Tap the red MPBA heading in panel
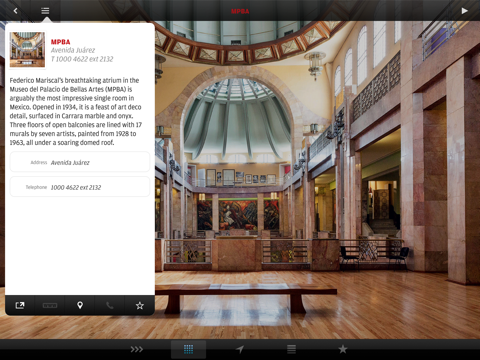Screen dimensions: 480x360 pyautogui.click(x=60, y=42)
